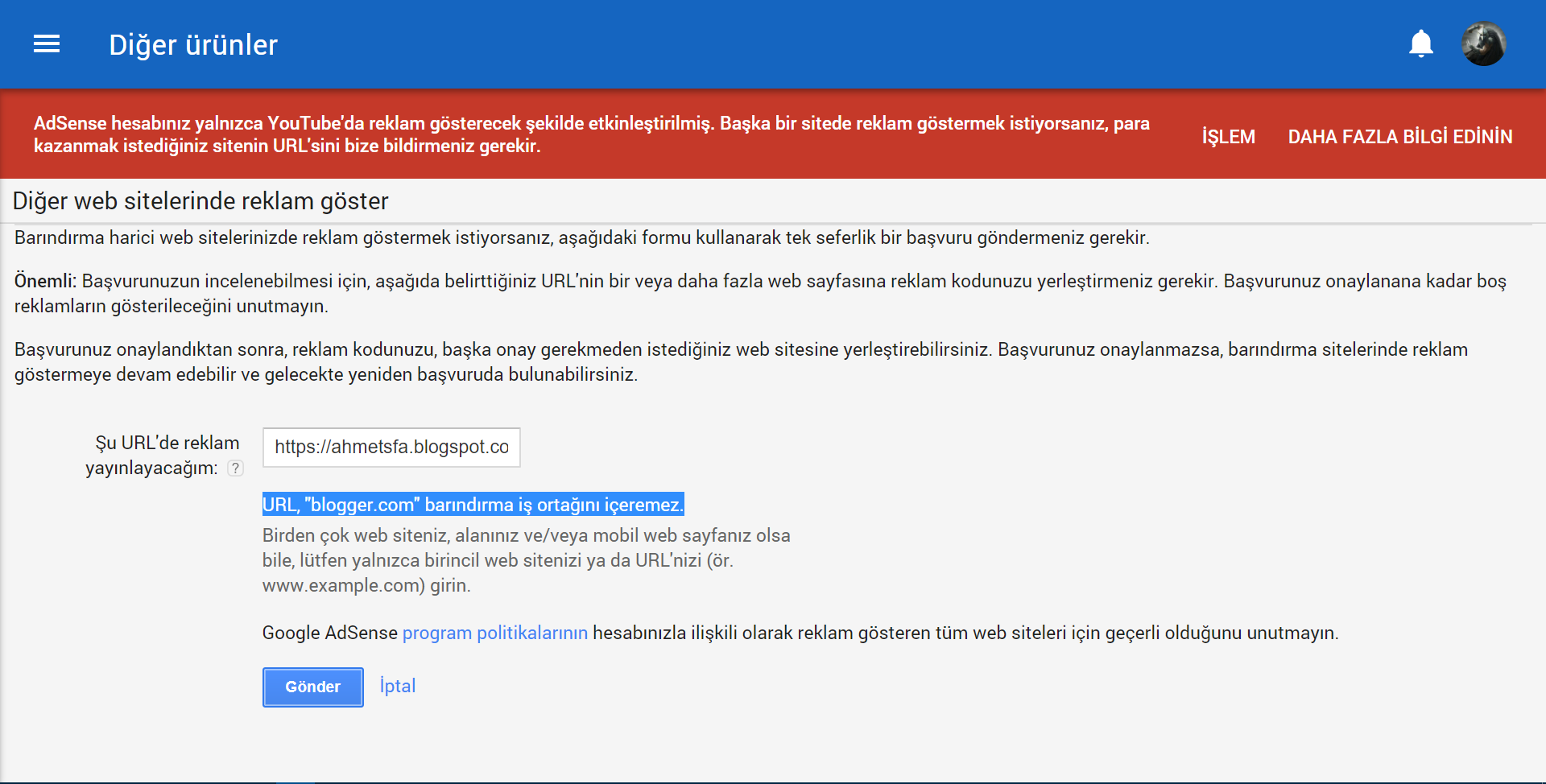Open the notifications bell
1546x784 pixels.
(x=1421, y=43)
